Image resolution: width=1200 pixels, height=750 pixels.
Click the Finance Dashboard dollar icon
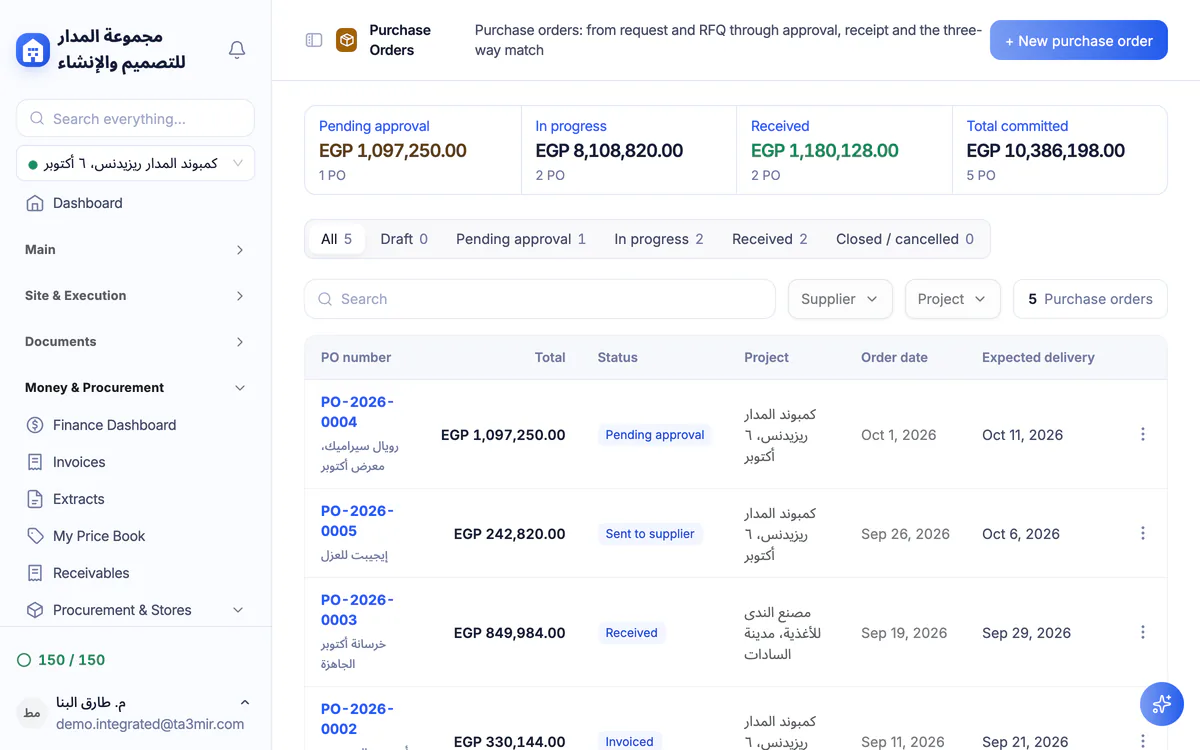pos(35,425)
